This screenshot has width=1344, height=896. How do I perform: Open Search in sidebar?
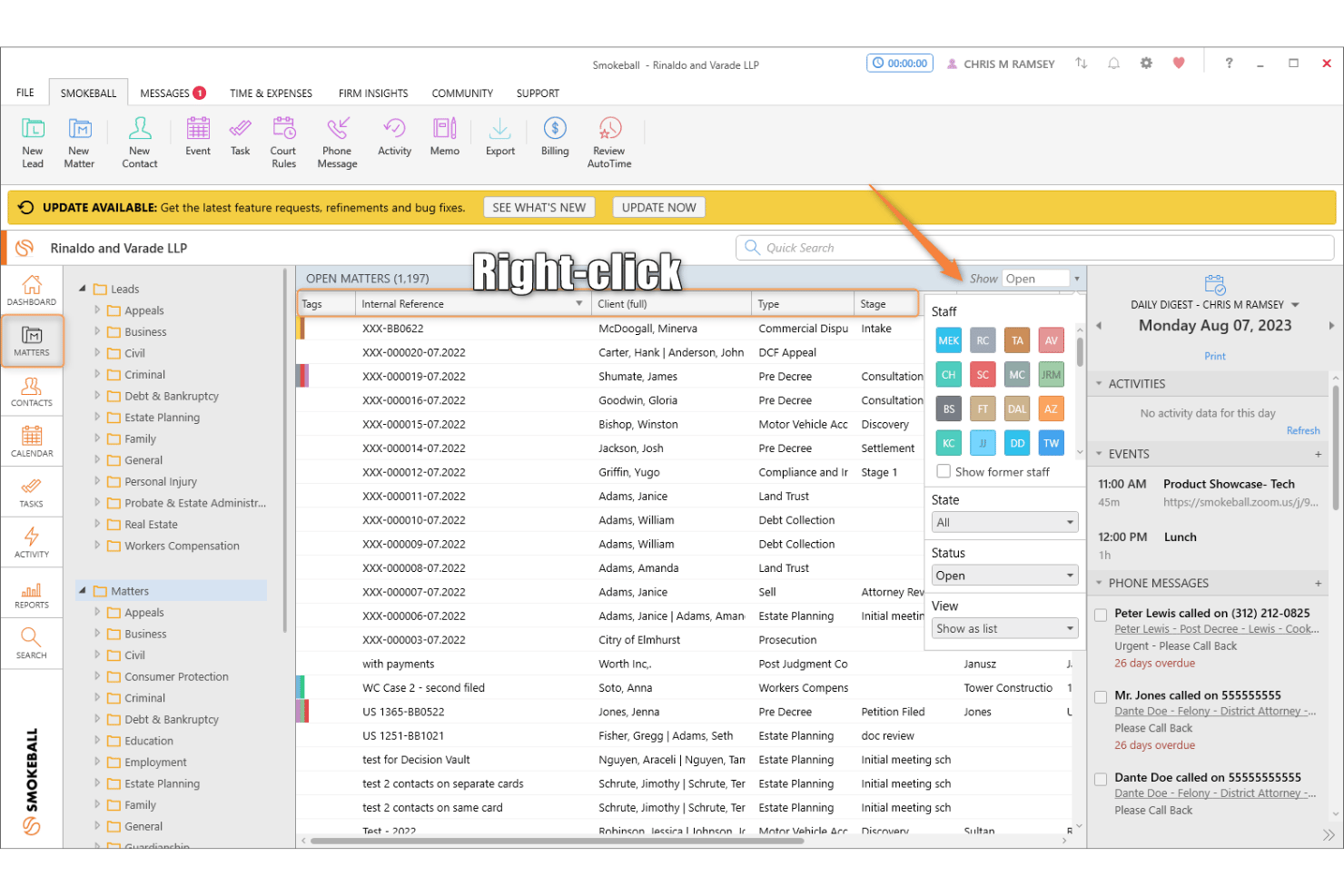(32, 644)
